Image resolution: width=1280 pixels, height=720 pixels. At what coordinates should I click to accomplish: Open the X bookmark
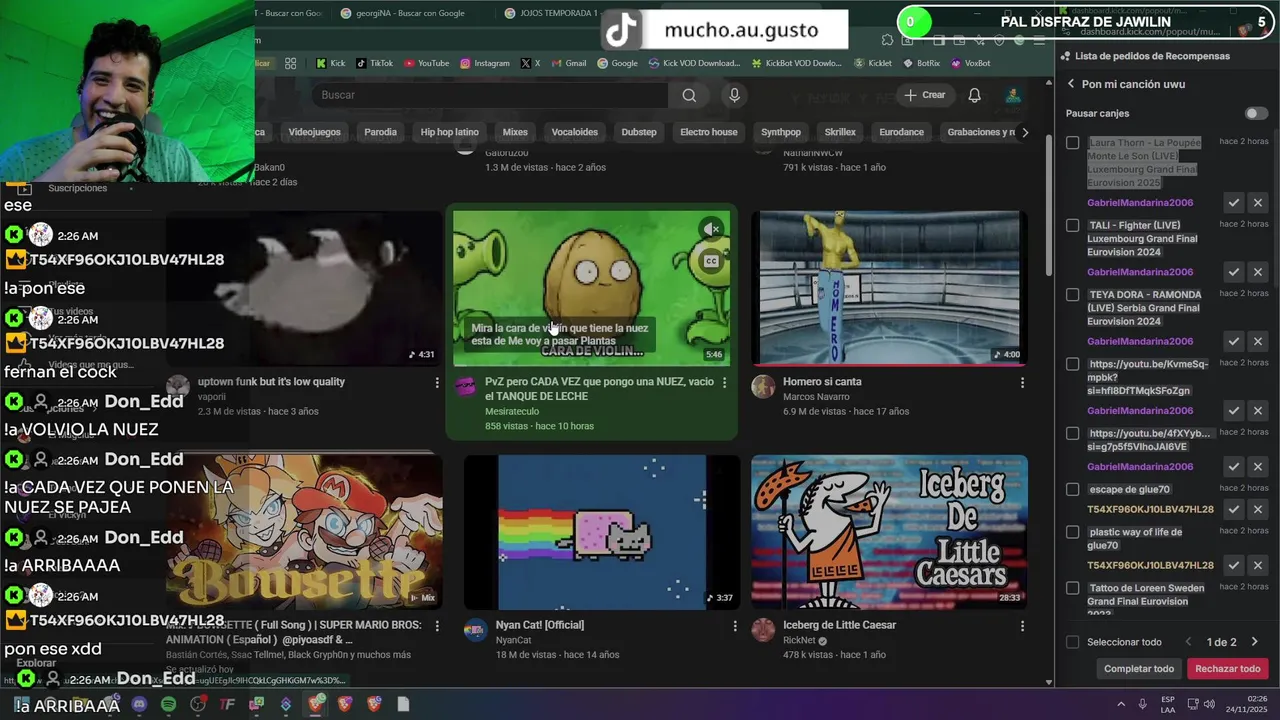coord(530,63)
